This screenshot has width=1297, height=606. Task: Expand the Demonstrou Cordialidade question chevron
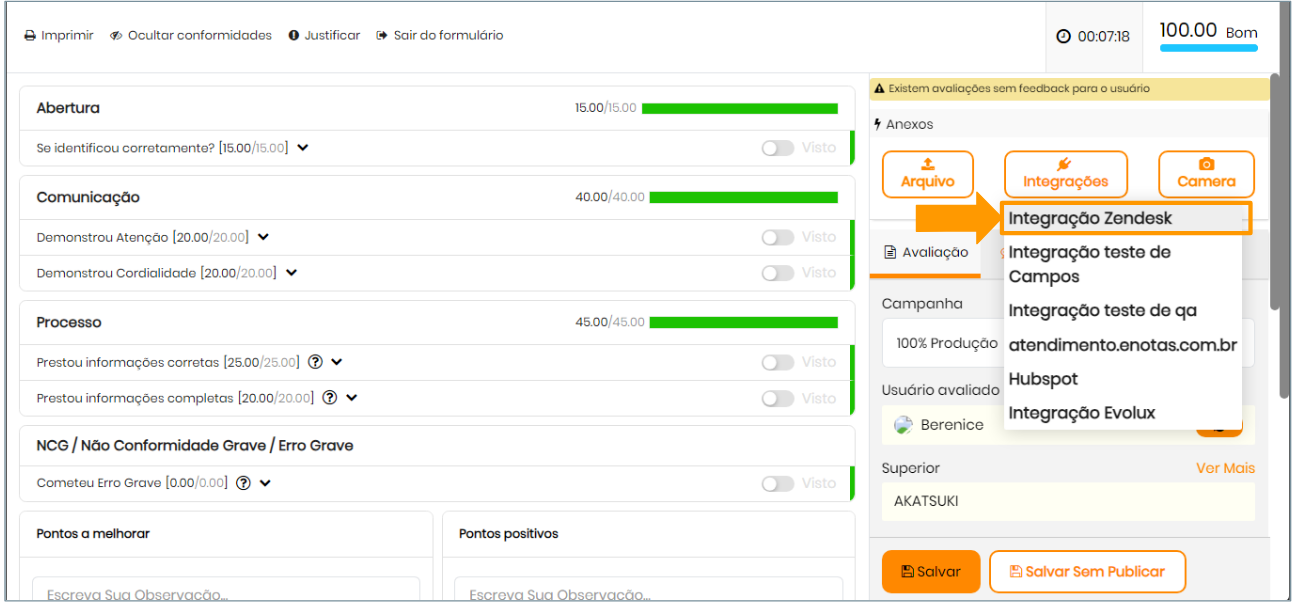pos(292,273)
